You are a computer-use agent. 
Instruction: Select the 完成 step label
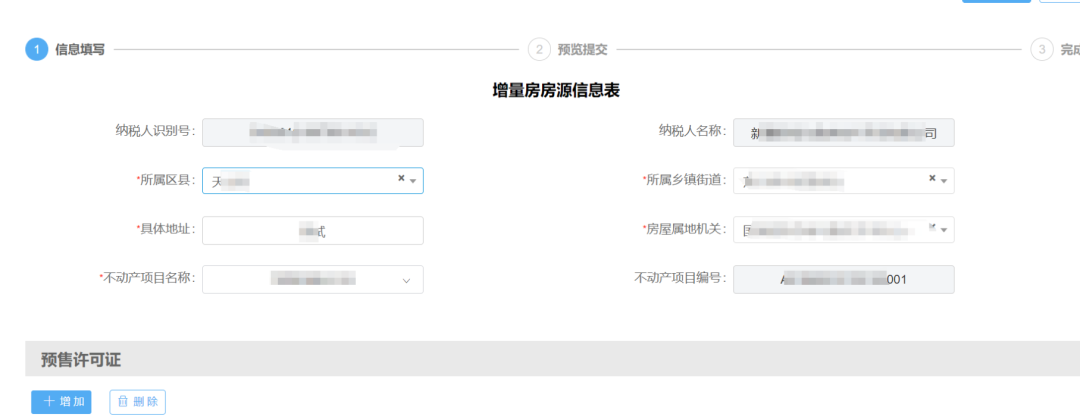click(1069, 49)
